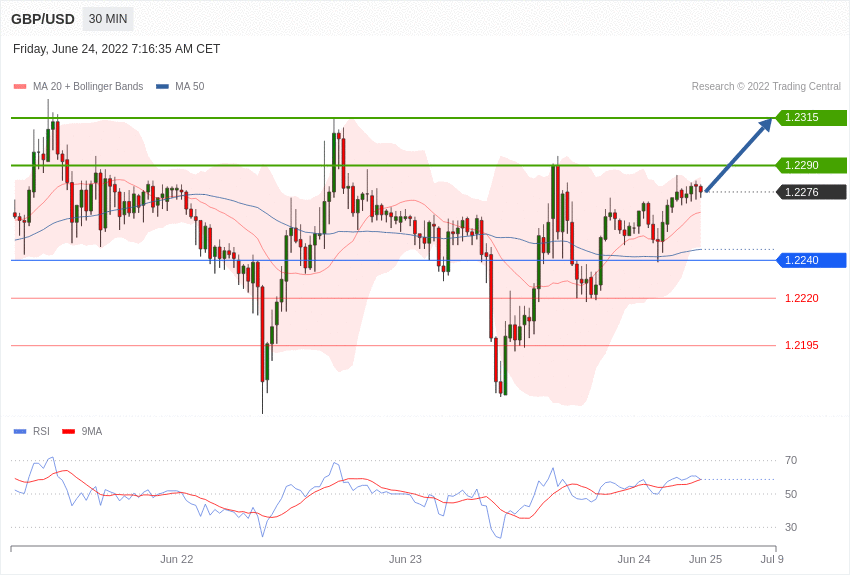Click the RSI 70 axis value
This screenshot has width=850, height=576.
(791, 461)
